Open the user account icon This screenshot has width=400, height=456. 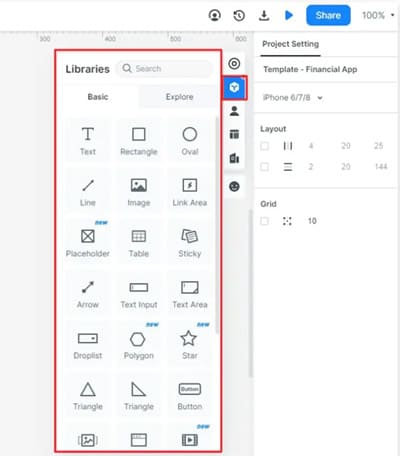[215, 15]
